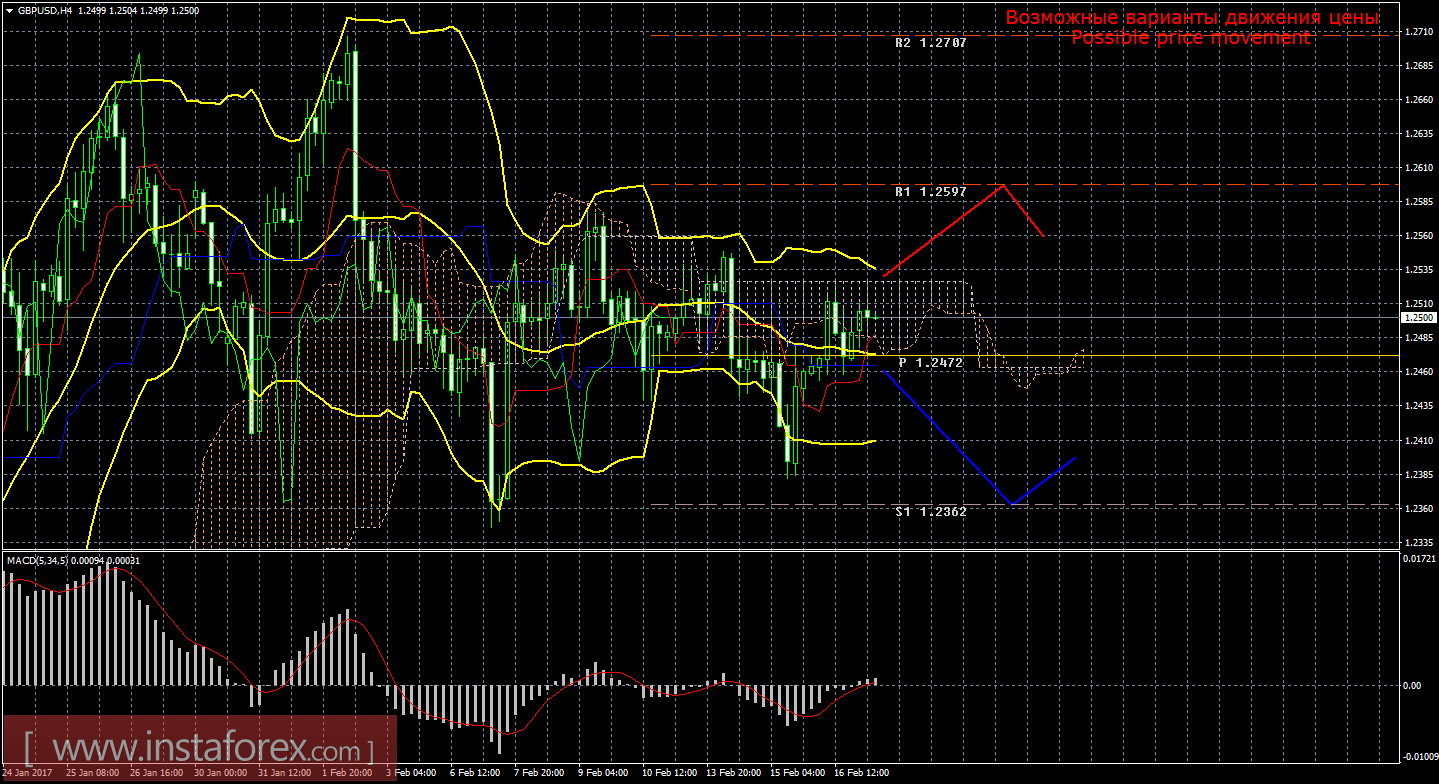Click the 1.2710 price axis label
Image resolution: width=1439 pixels, height=784 pixels.
1418,32
